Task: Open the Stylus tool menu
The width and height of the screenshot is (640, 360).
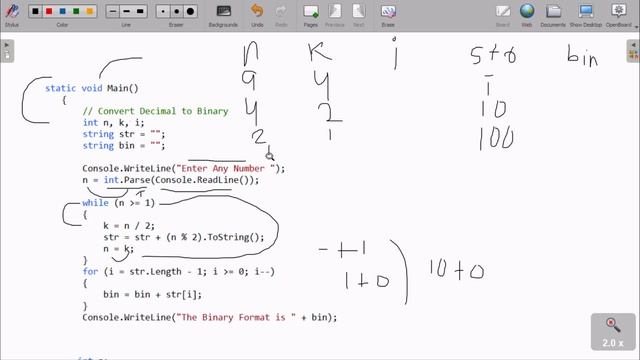Action: [x=12, y=14]
